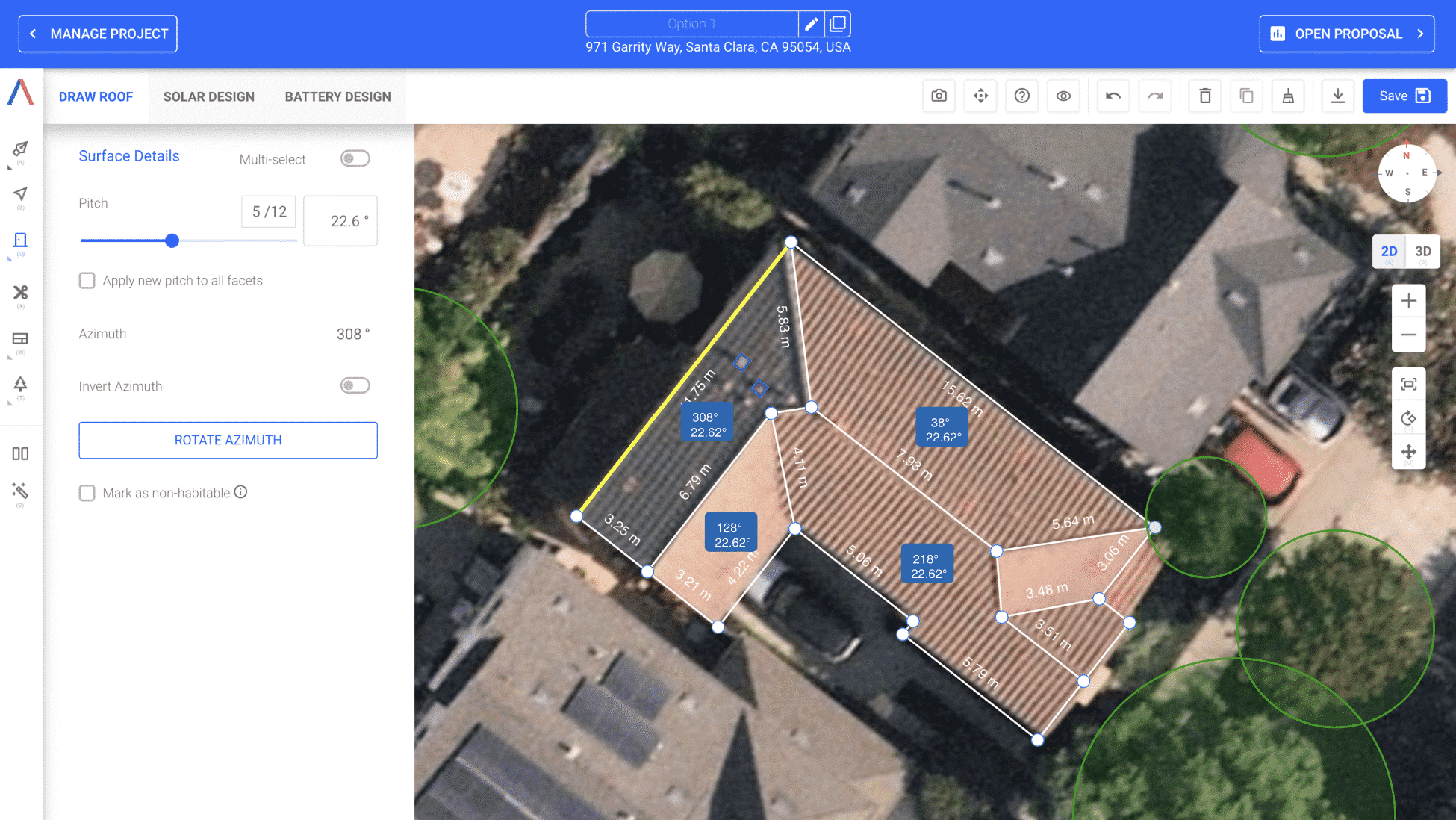Viewport: 1456px width, 820px height.
Task: Click the compass north indicator
Action: point(1407,155)
